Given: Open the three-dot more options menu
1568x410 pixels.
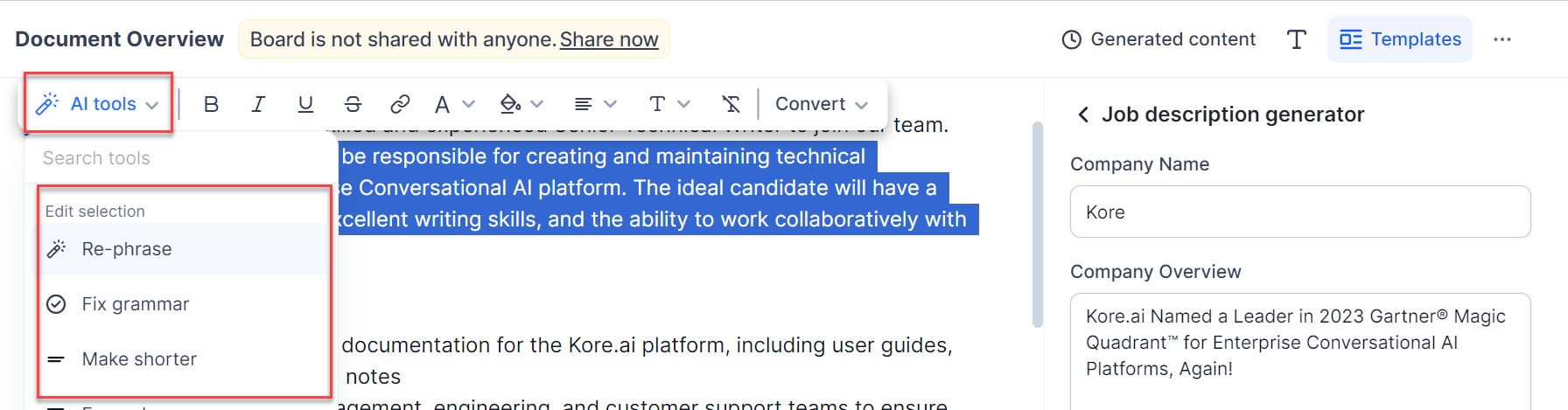Looking at the screenshot, I should coord(1502,39).
